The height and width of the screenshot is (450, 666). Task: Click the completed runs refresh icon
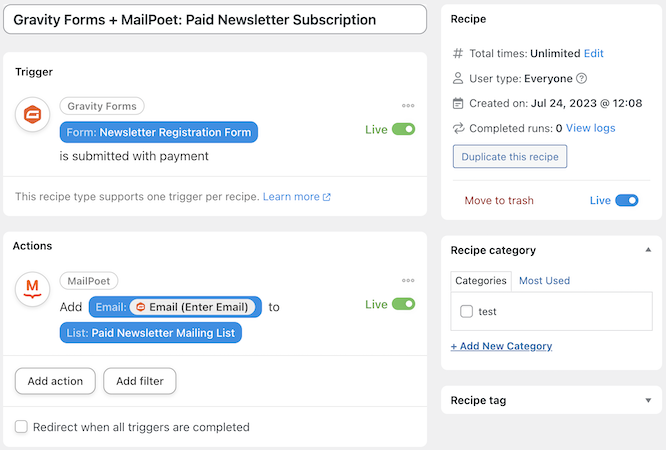pos(458,128)
